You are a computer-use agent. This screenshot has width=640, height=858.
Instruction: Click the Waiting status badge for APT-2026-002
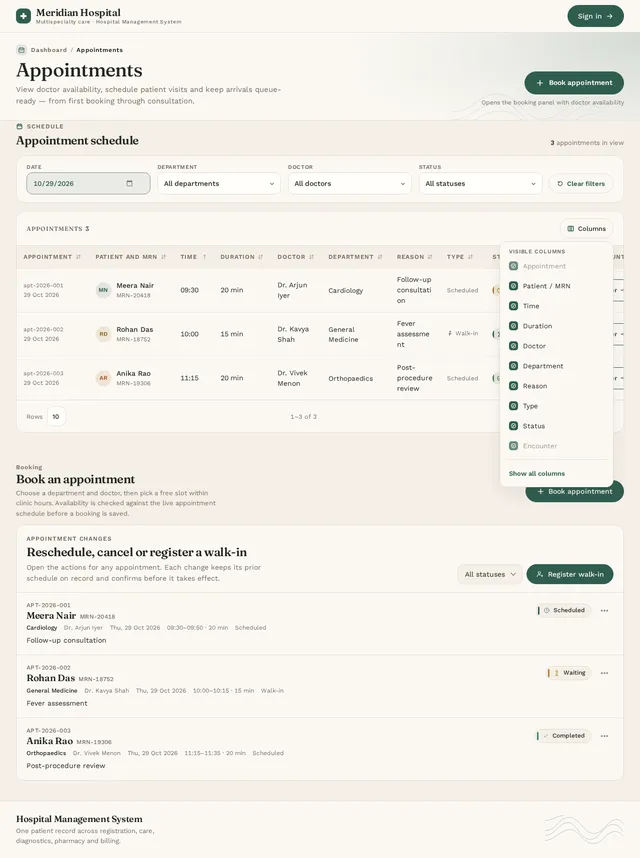[568, 673]
